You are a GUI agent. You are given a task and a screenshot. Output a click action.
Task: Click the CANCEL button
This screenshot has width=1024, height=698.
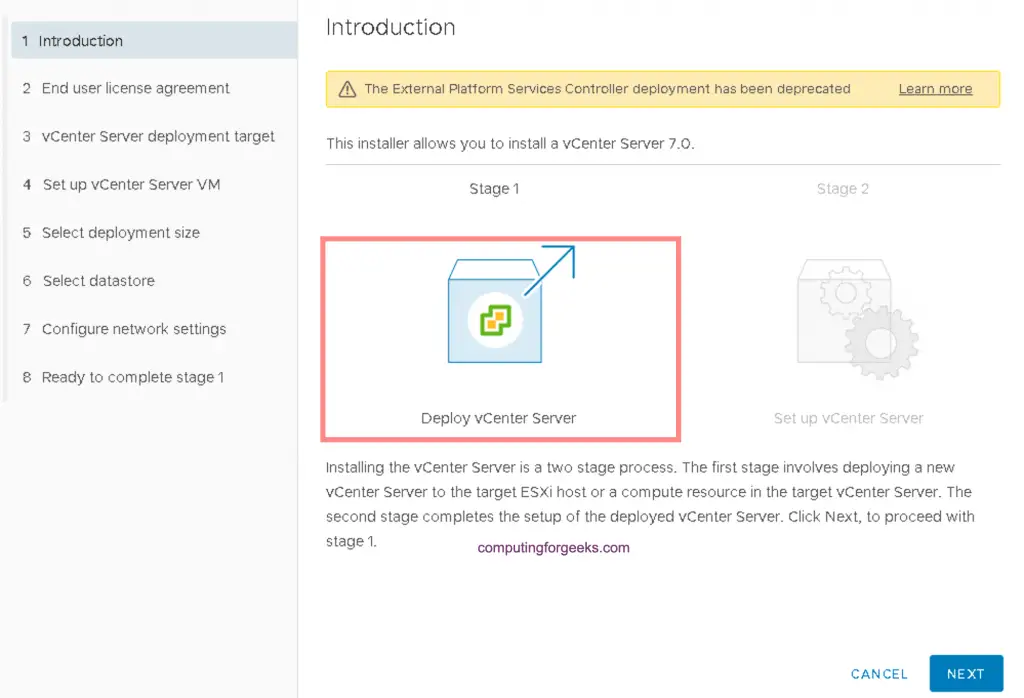(x=879, y=674)
